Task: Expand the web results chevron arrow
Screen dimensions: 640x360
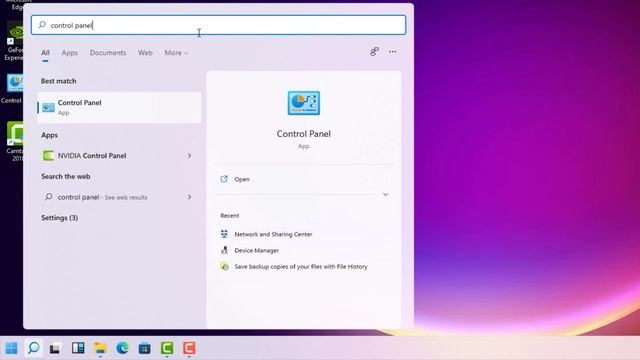Action: [189, 197]
